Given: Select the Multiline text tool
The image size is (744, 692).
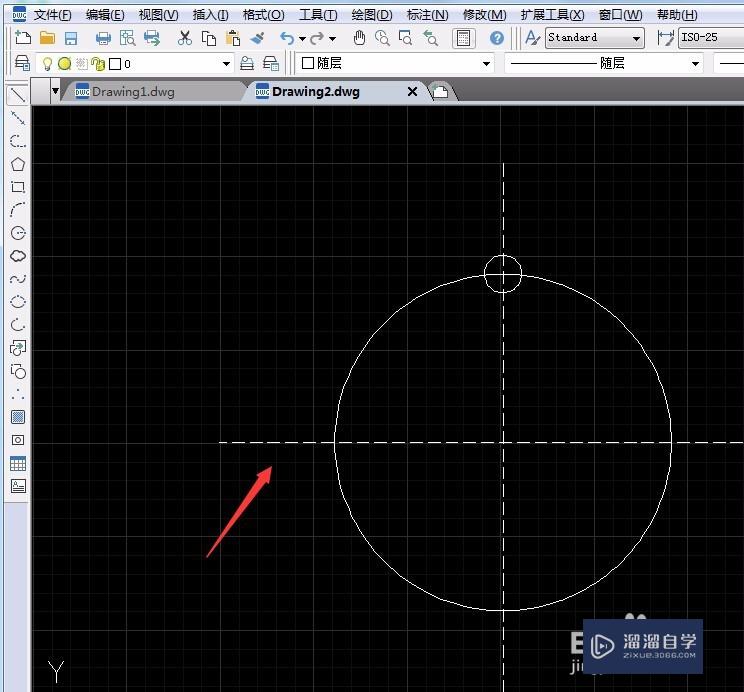Looking at the screenshot, I should pyautogui.click(x=18, y=486).
